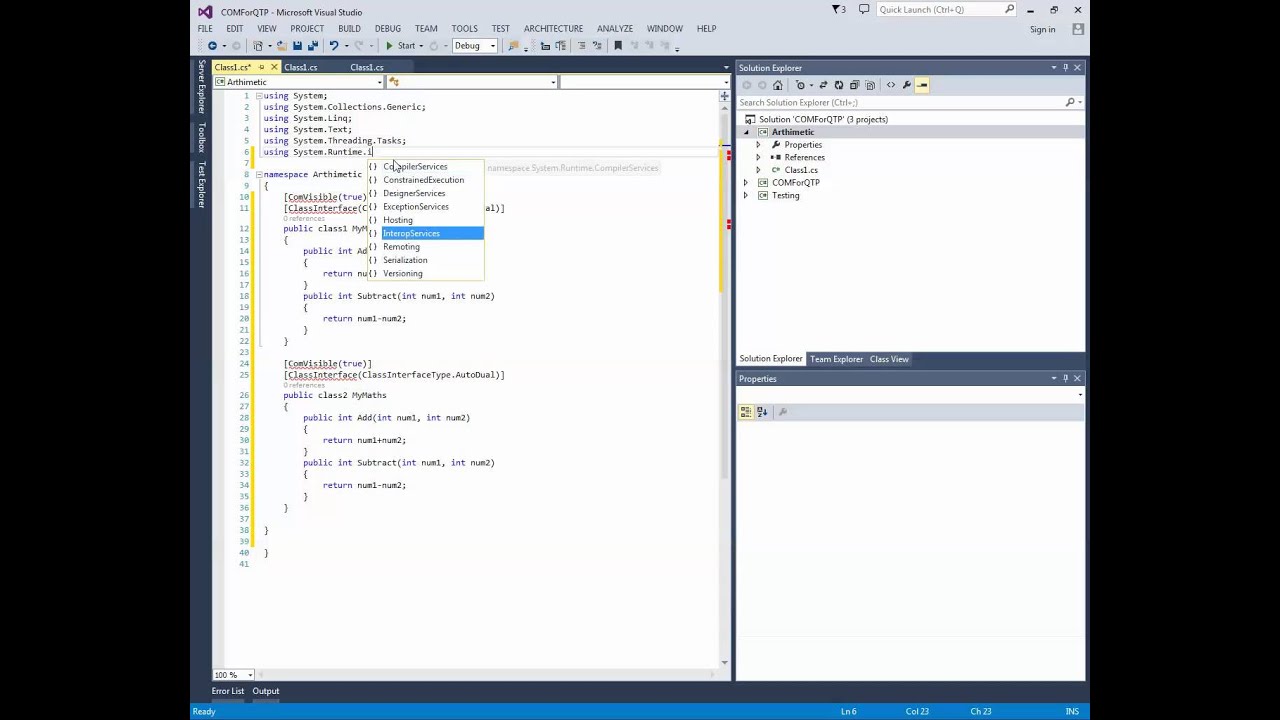
Task: Switch to the Team Explorer tab
Action: 836,359
